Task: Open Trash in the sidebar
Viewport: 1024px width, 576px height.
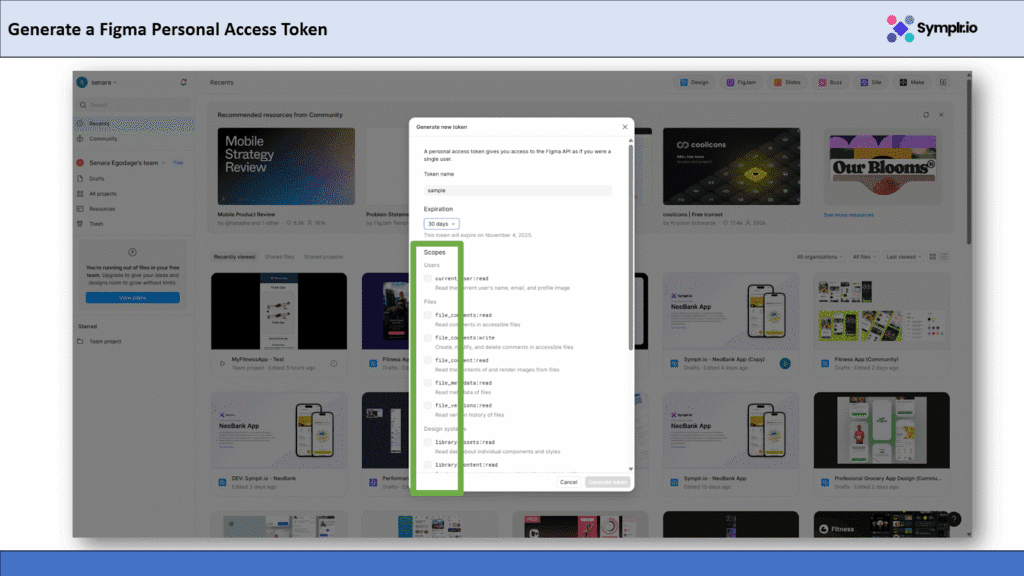Action: pyautogui.click(x=97, y=223)
